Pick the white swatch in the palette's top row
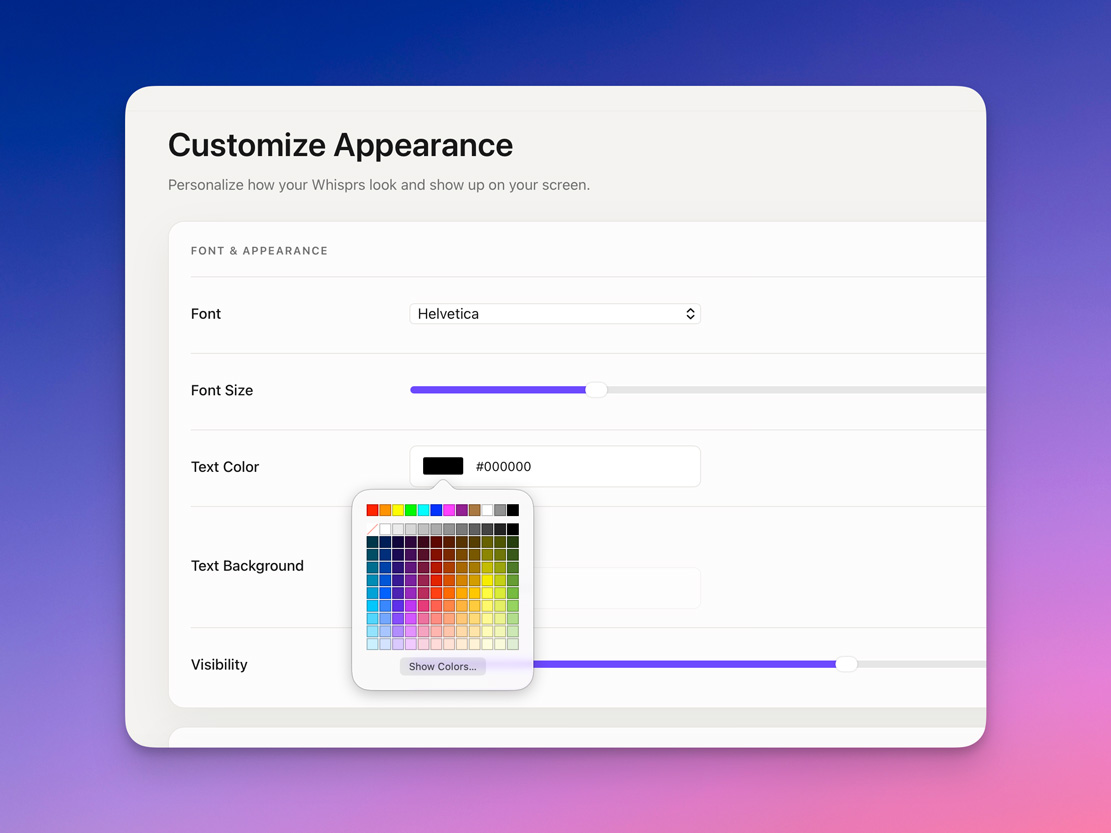The width and height of the screenshot is (1111, 833). pyautogui.click(x=487, y=510)
